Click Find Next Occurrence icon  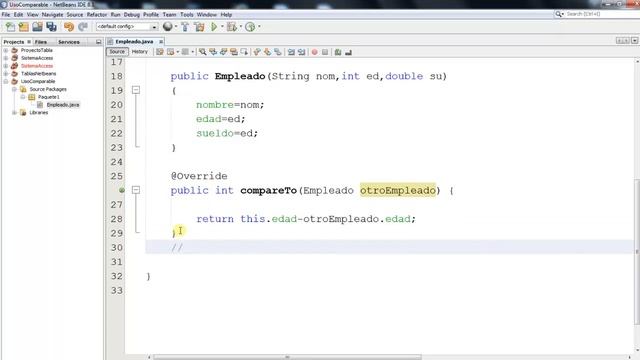coord(223,52)
